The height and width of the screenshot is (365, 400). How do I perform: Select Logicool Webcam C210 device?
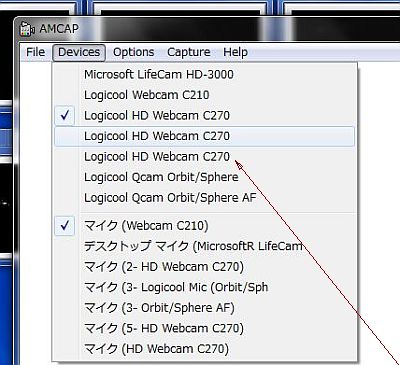(205, 95)
